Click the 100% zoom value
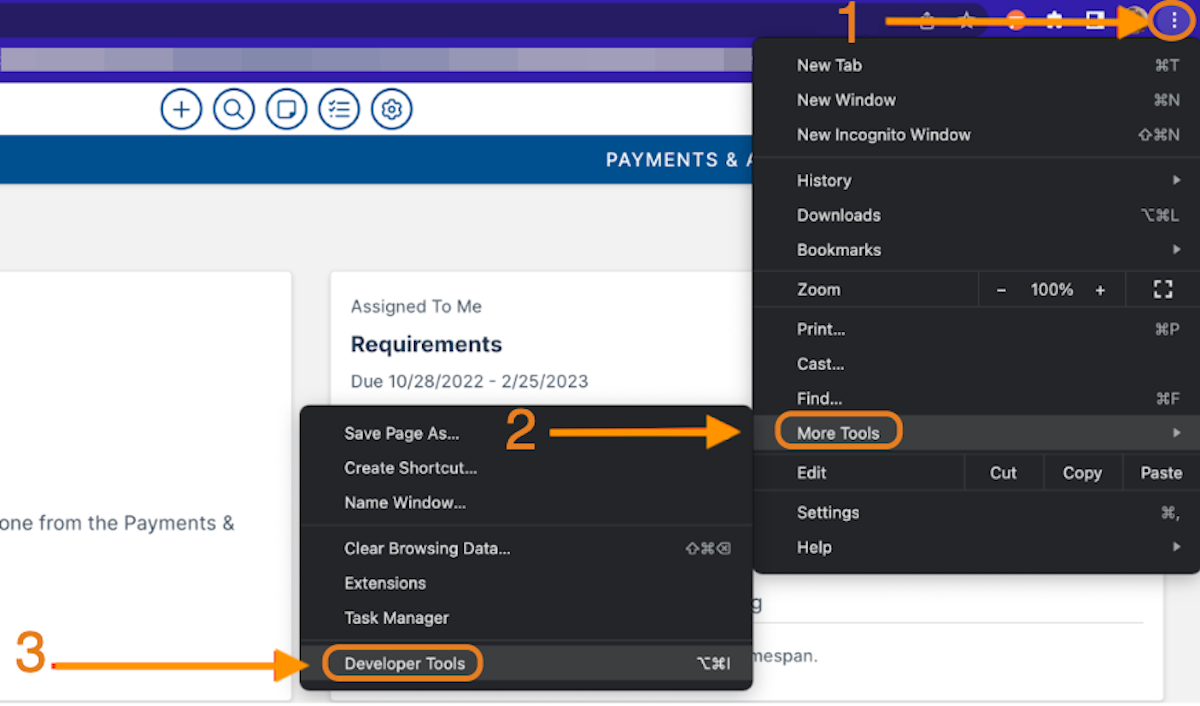This screenshot has width=1200, height=706. 1052,290
